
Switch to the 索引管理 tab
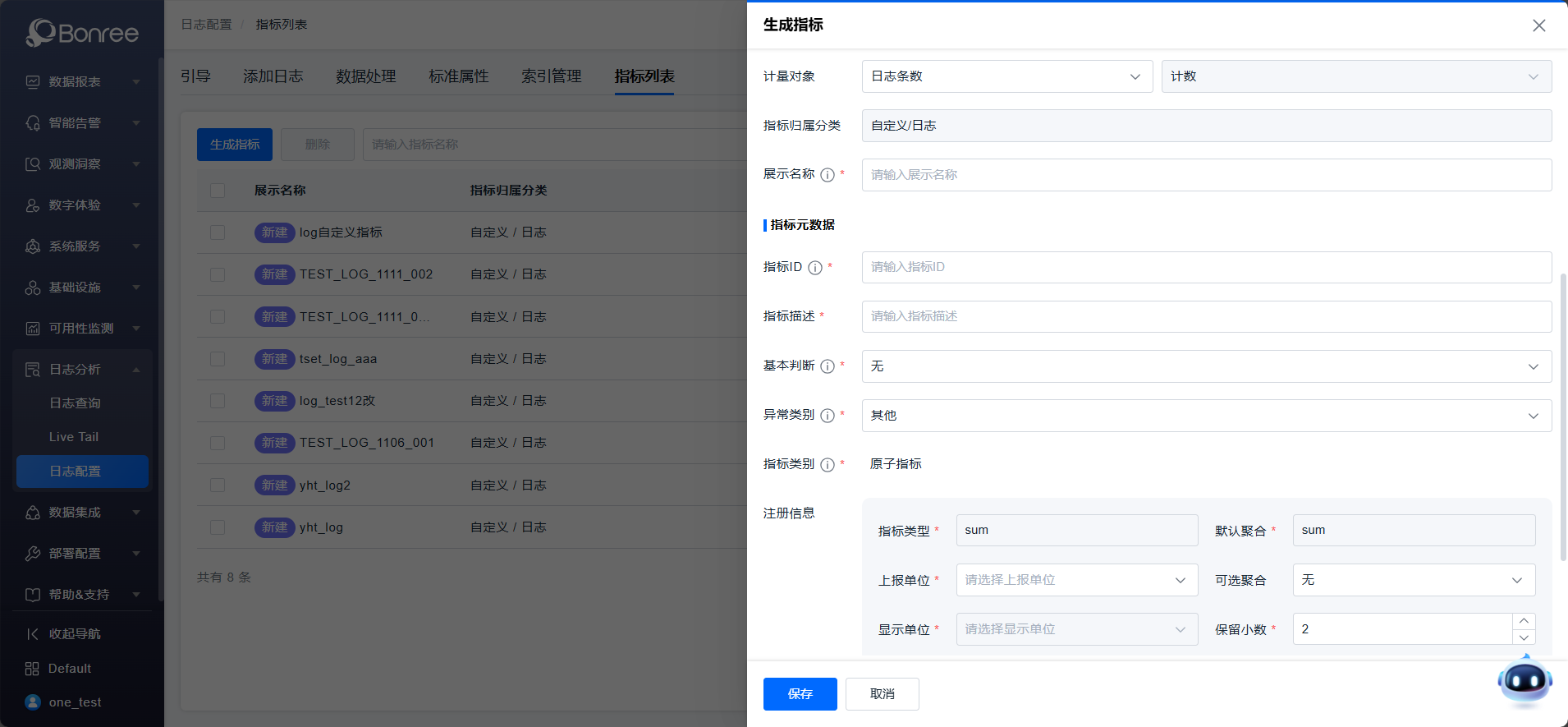[551, 76]
